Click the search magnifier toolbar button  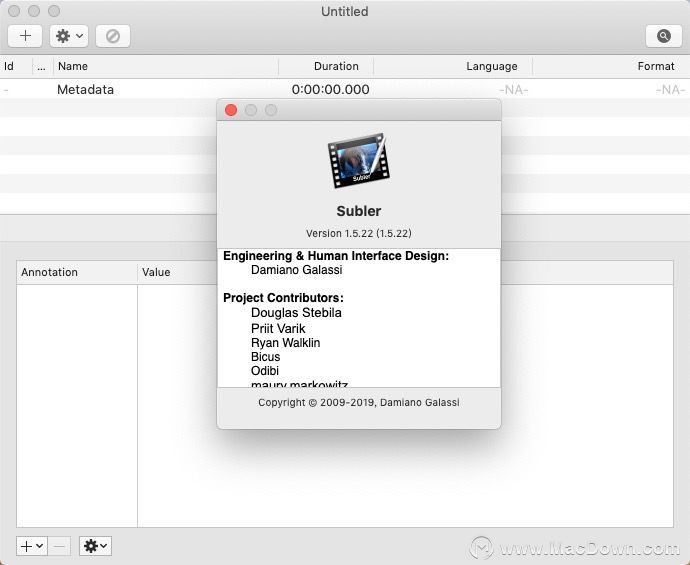663,36
